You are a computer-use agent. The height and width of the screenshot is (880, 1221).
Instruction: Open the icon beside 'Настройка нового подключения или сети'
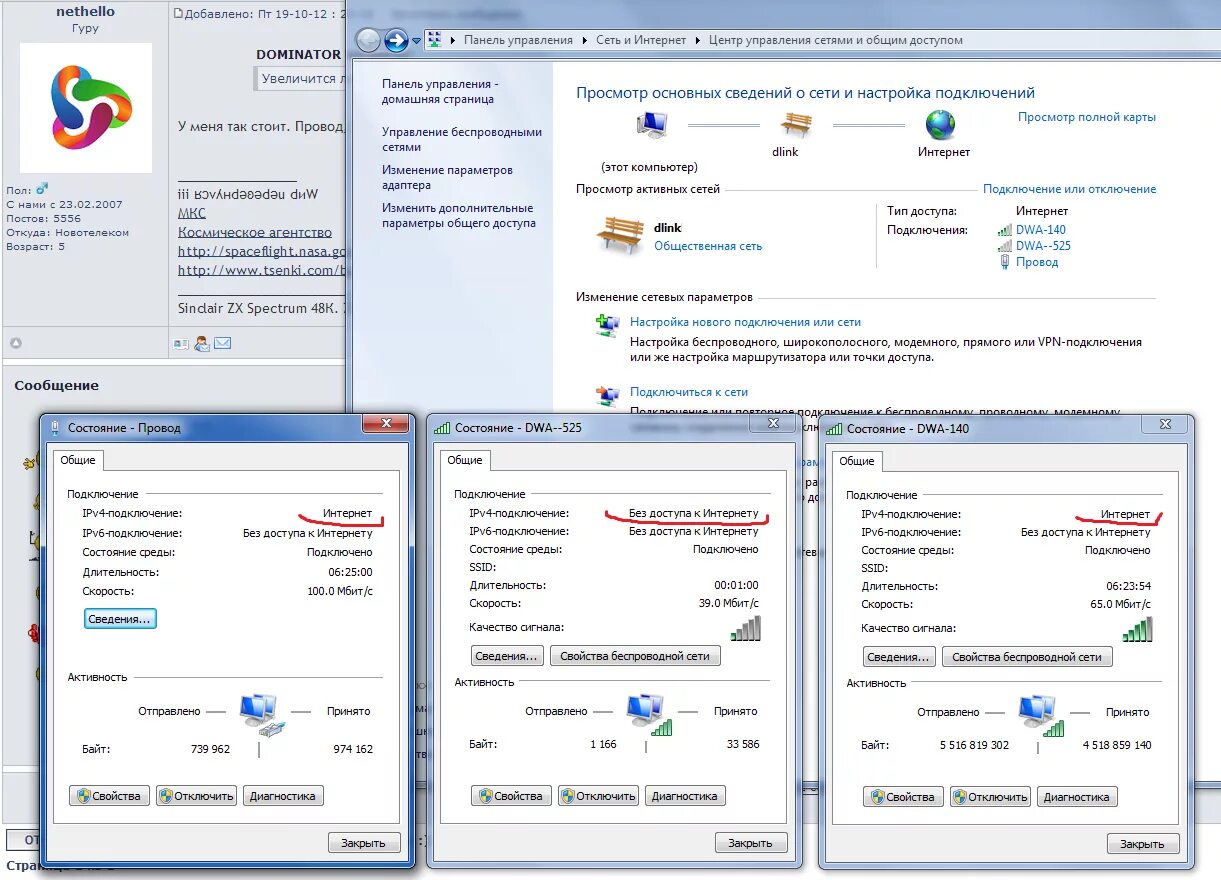pos(606,325)
